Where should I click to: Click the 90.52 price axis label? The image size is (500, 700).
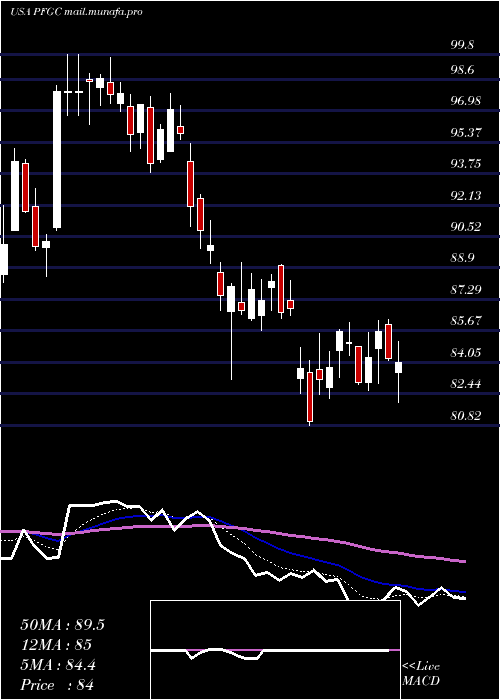pos(466,227)
